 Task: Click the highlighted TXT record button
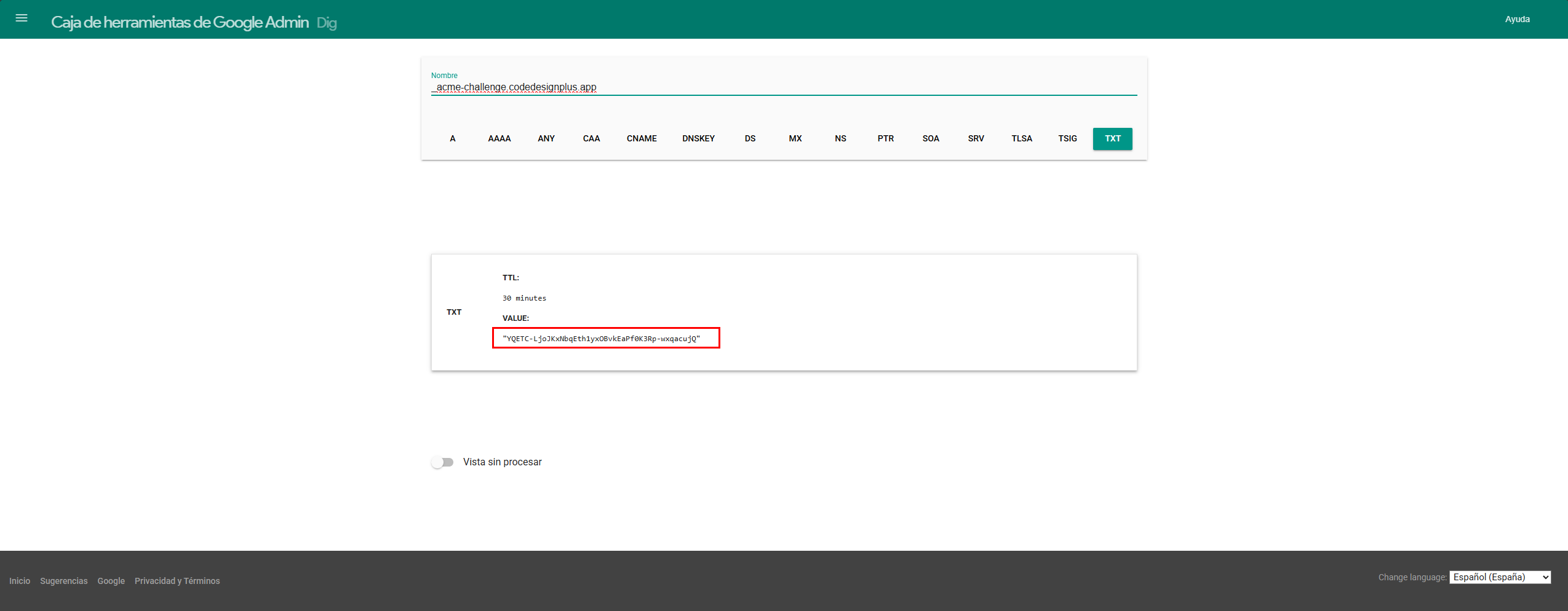click(x=1113, y=139)
